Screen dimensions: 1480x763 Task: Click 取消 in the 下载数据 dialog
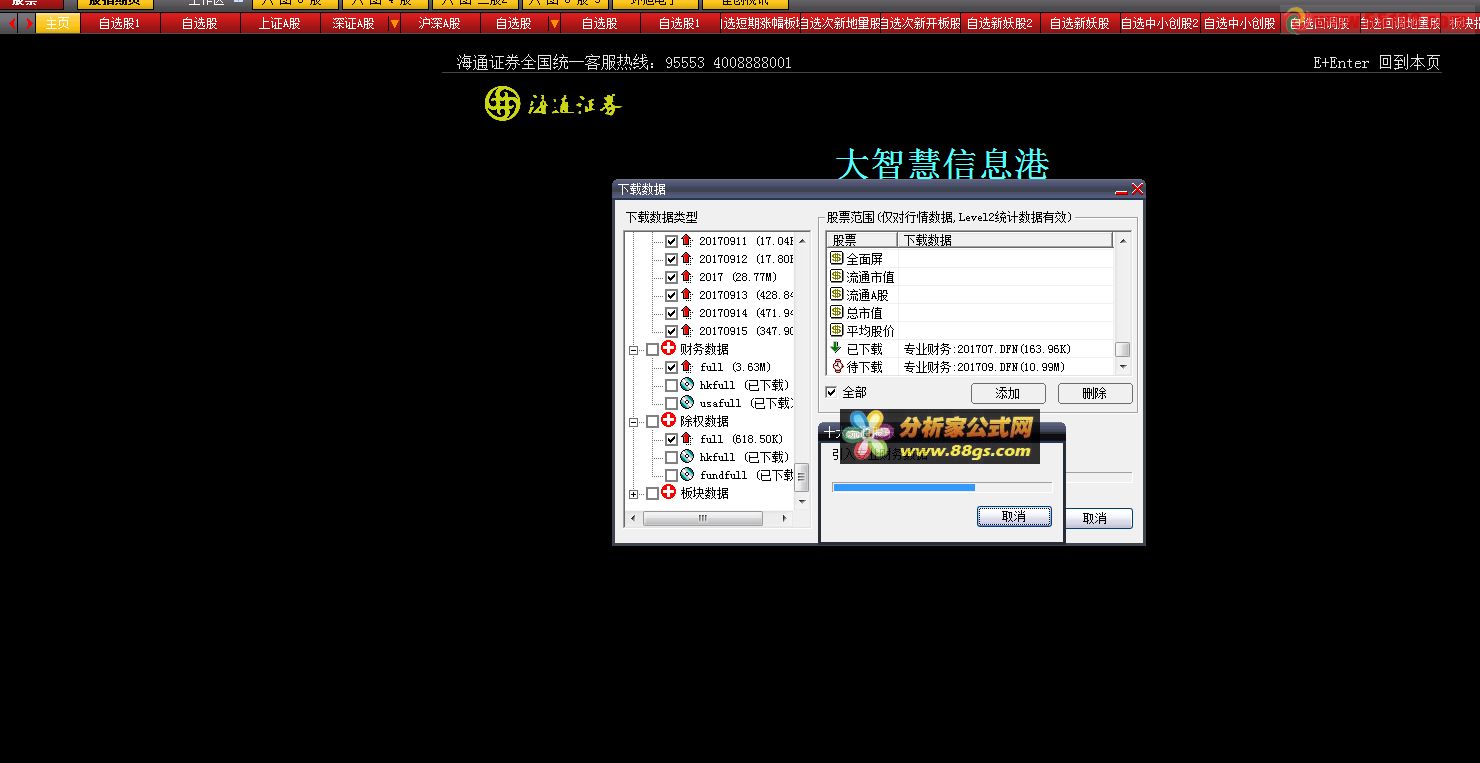coord(1098,518)
